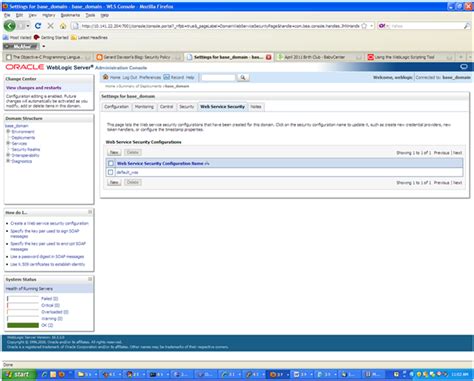
Task: Bookmark this page with the star icon
Action: point(364,26)
